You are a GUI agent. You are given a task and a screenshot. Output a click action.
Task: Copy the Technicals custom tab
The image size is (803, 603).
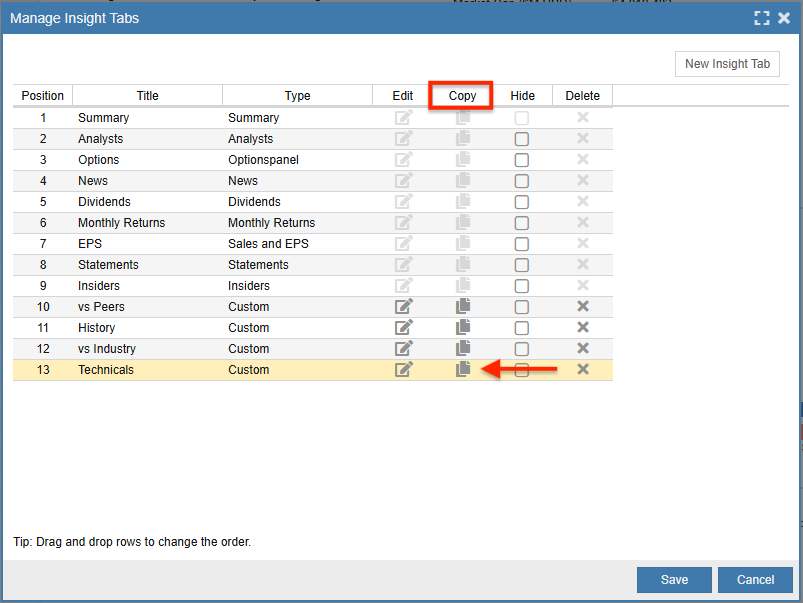(x=463, y=369)
